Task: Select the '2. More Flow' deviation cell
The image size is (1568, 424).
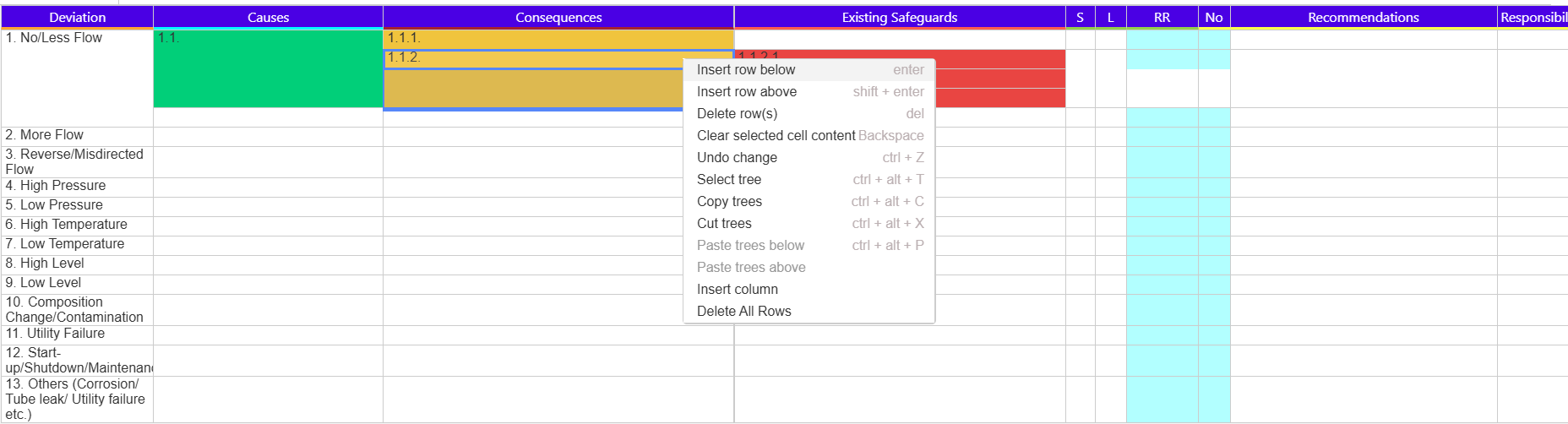Action: (x=77, y=136)
